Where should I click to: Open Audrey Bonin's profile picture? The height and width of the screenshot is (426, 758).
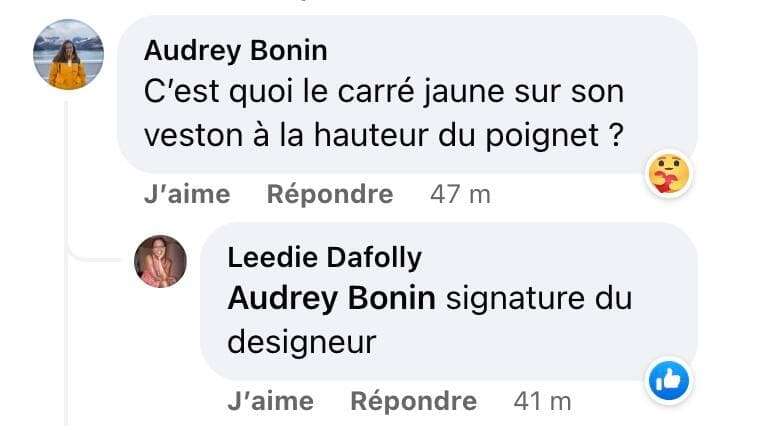click(68, 55)
